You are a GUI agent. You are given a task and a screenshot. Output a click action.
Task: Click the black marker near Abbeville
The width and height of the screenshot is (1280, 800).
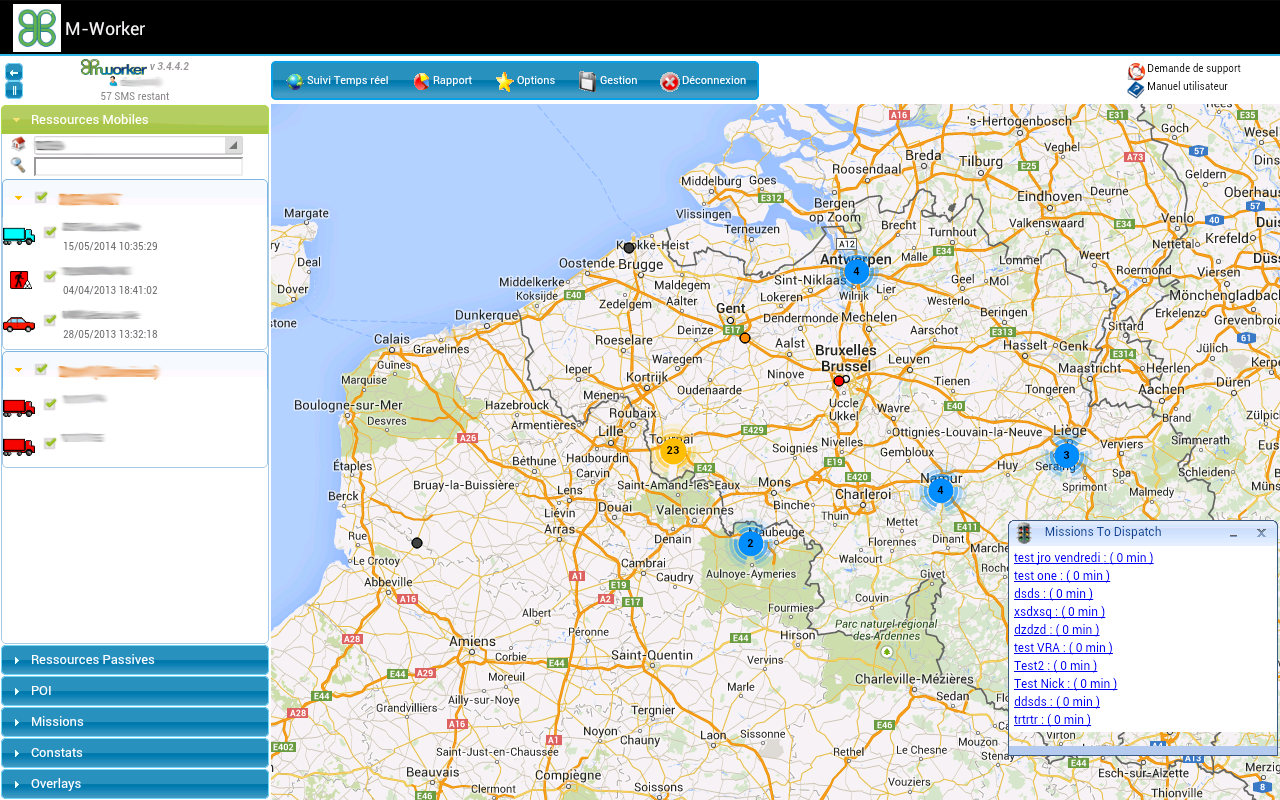(x=417, y=543)
